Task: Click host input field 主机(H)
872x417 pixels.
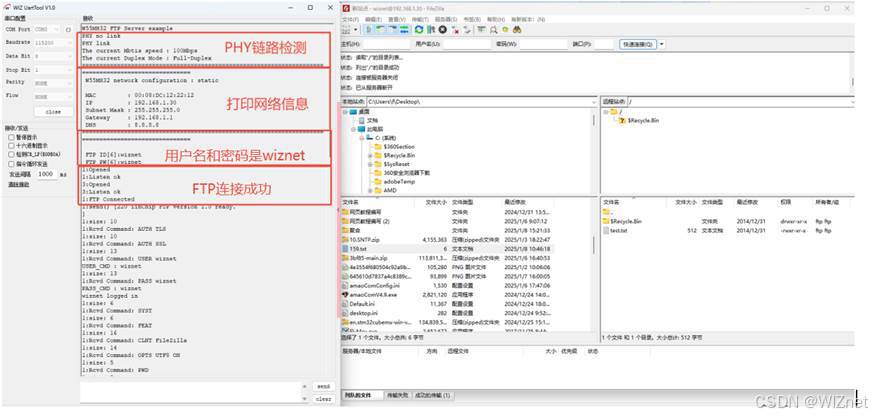Action: point(386,44)
